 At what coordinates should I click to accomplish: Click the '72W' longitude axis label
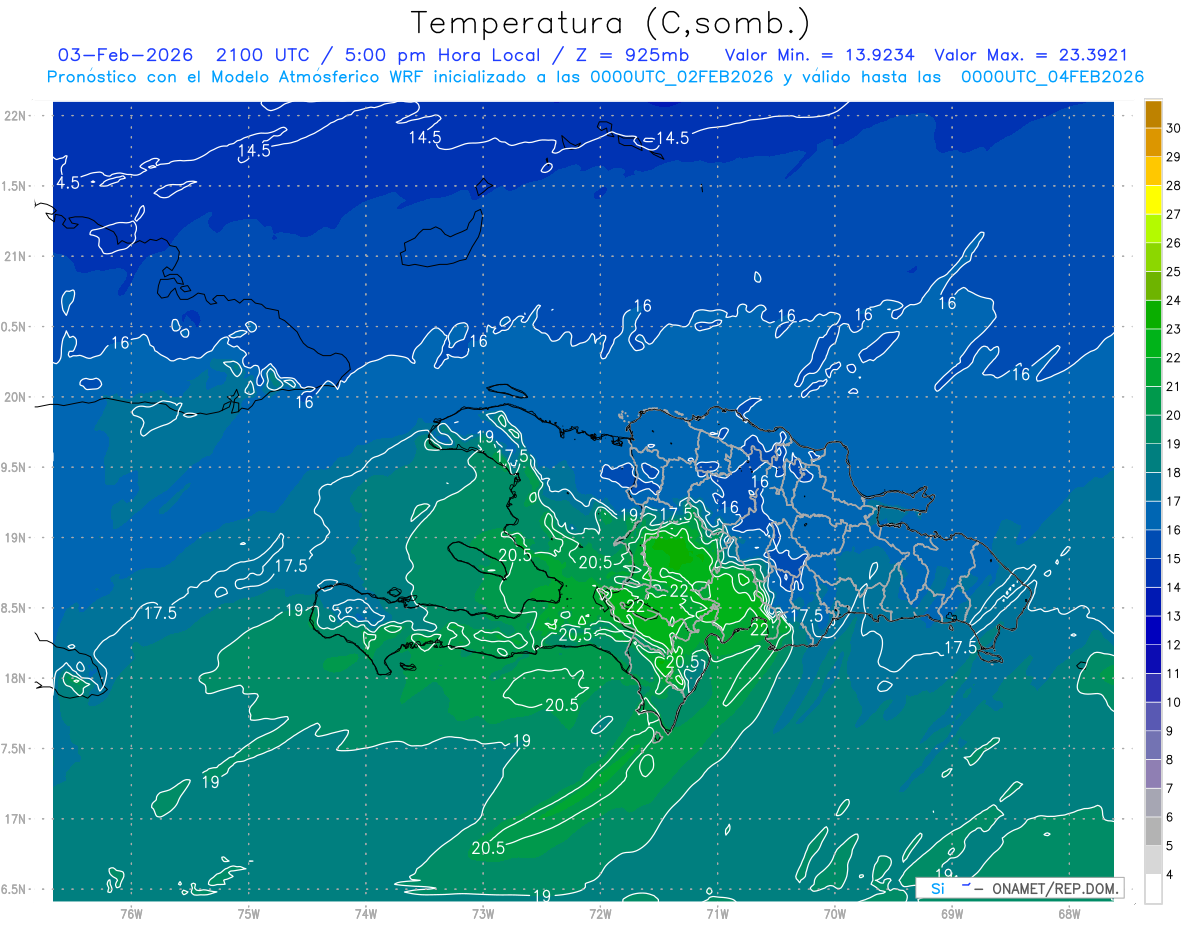click(600, 914)
